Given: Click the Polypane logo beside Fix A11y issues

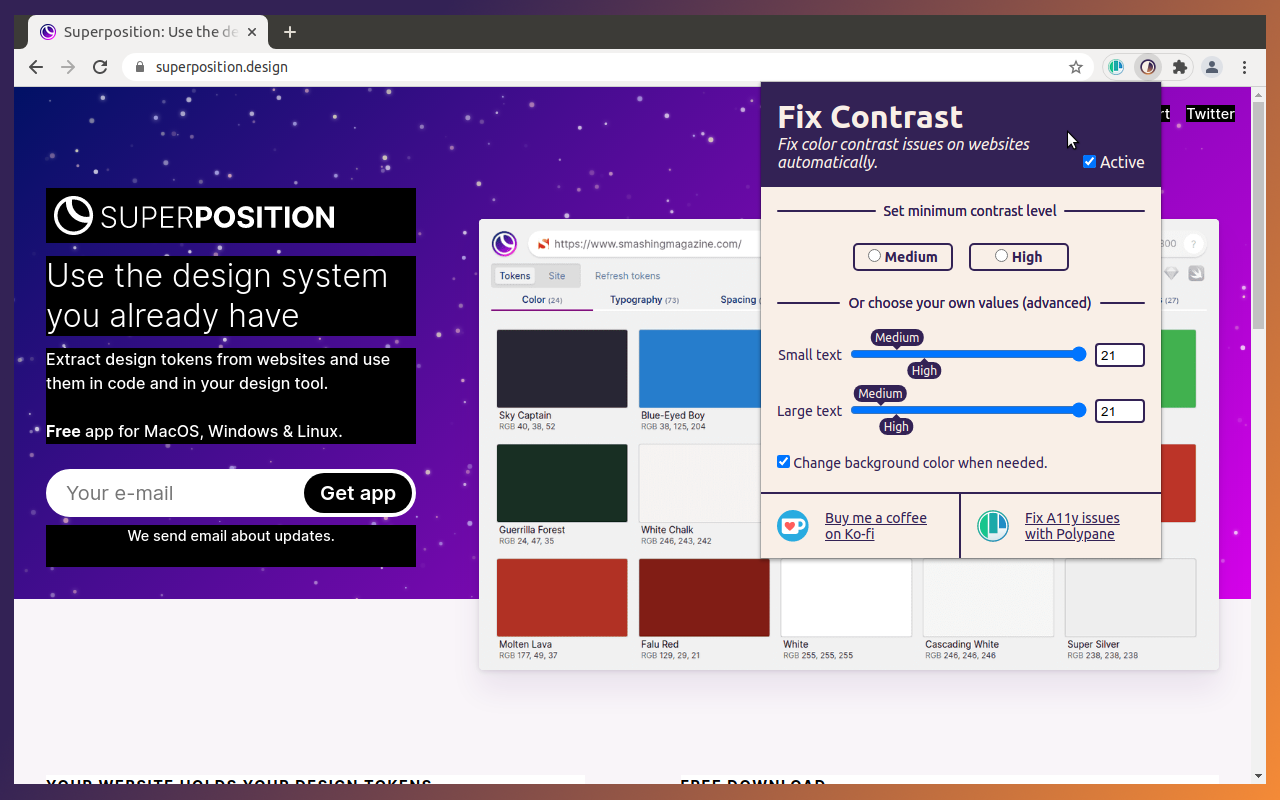Looking at the screenshot, I should tap(993, 525).
